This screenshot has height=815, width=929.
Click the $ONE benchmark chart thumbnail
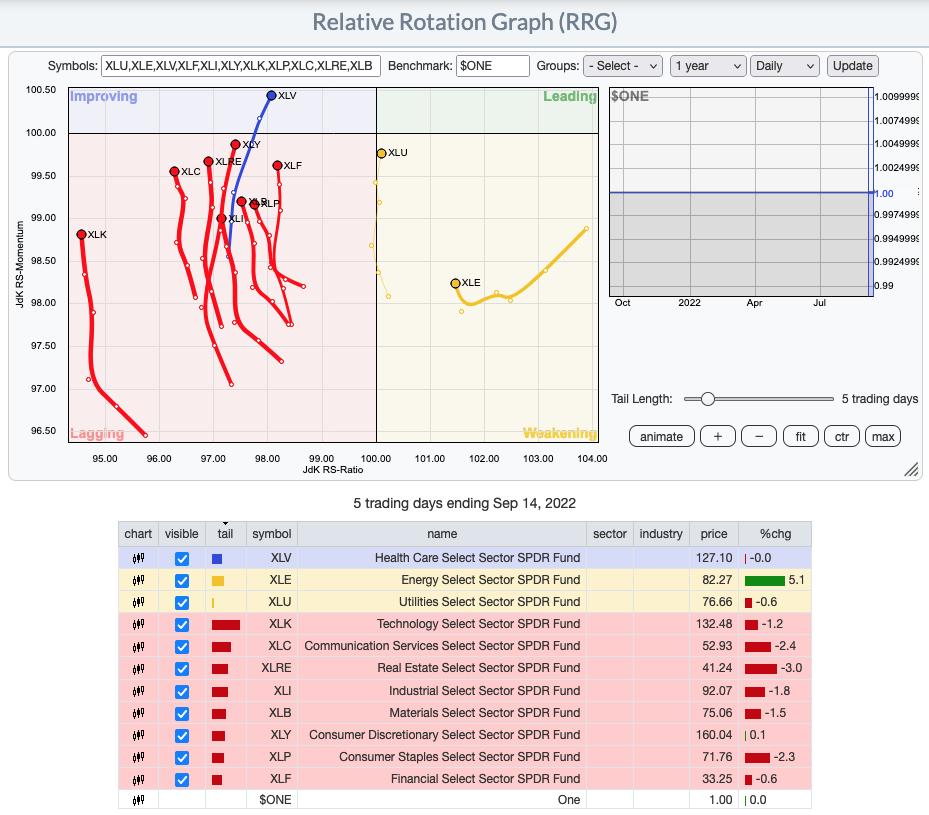(741, 192)
